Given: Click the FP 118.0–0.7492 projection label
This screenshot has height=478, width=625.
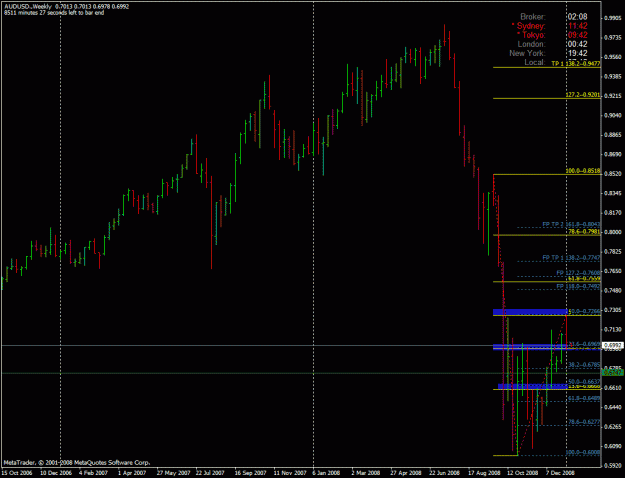Looking at the screenshot, I should pyautogui.click(x=578, y=287).
